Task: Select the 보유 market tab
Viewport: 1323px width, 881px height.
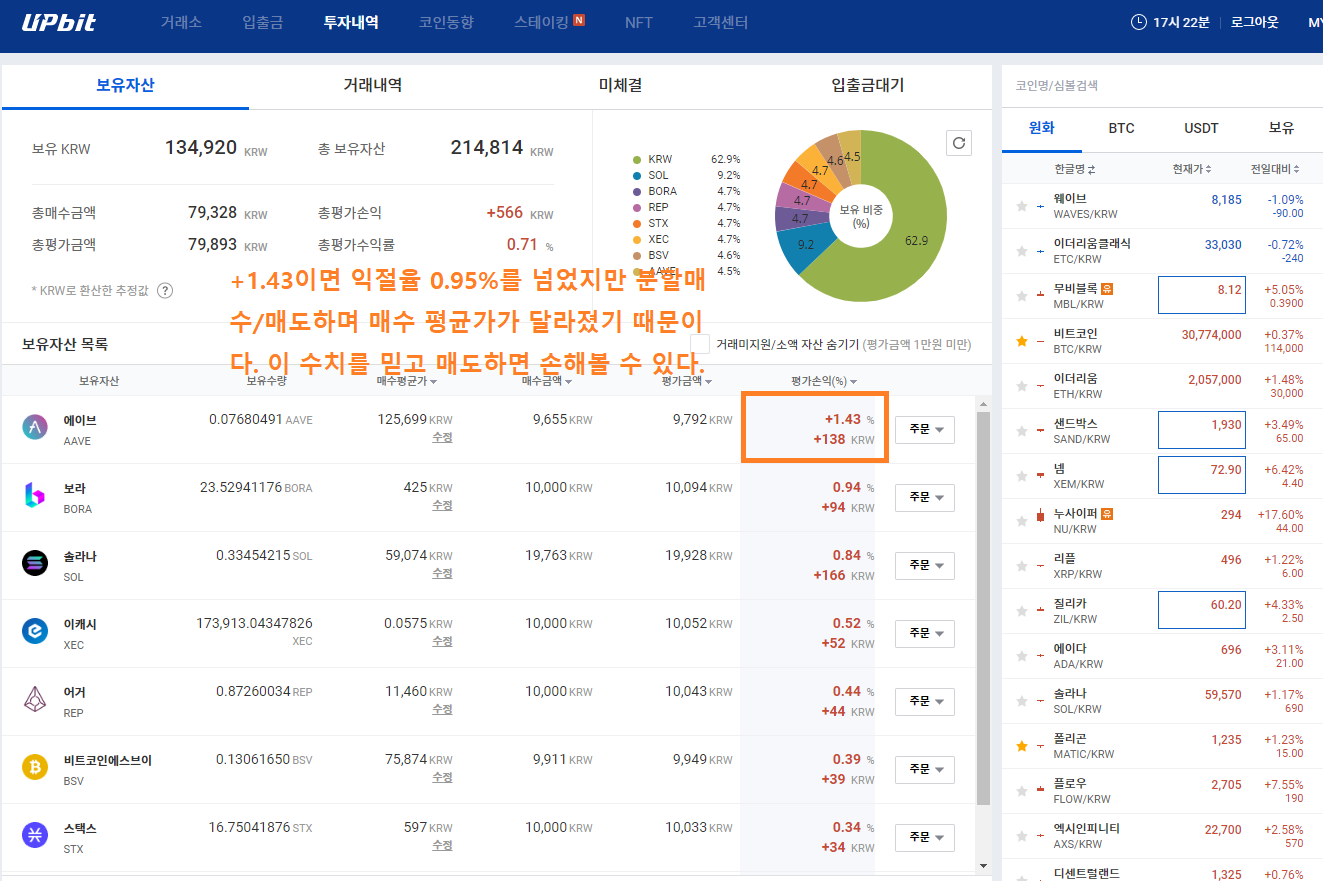Action: pyautogui.click(x=1281, y=128)
